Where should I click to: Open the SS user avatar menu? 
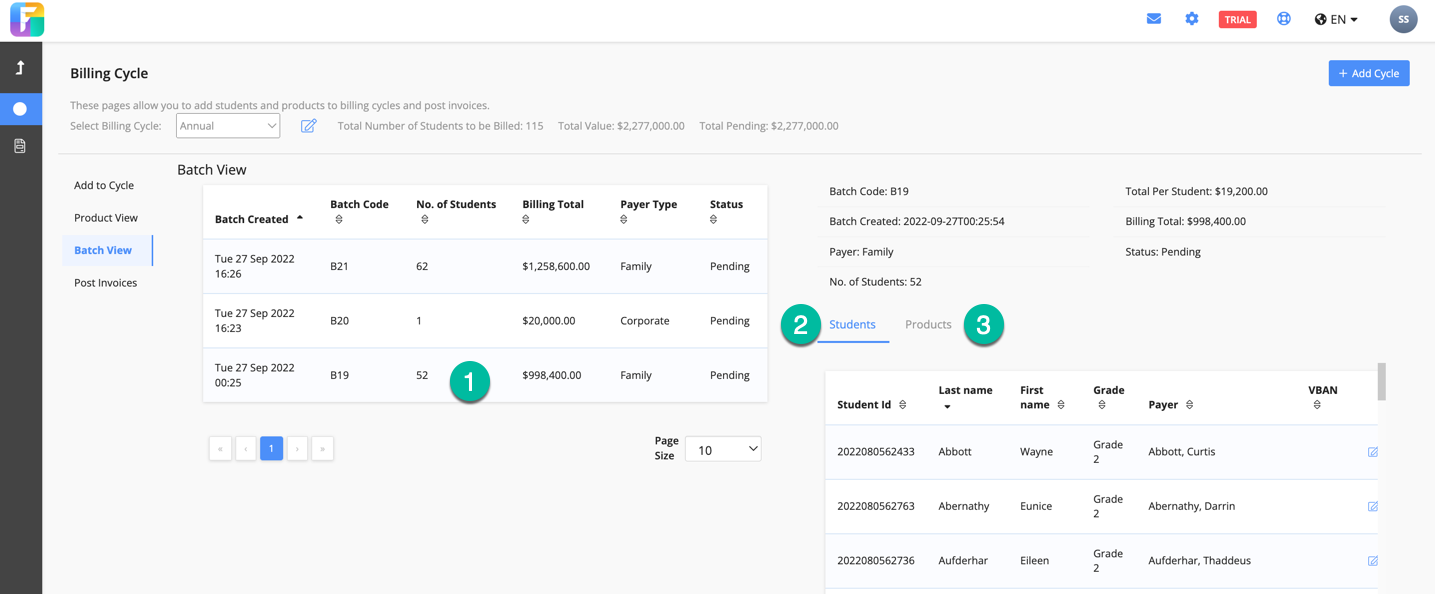pyautogui.click(x=1402, y=19)
